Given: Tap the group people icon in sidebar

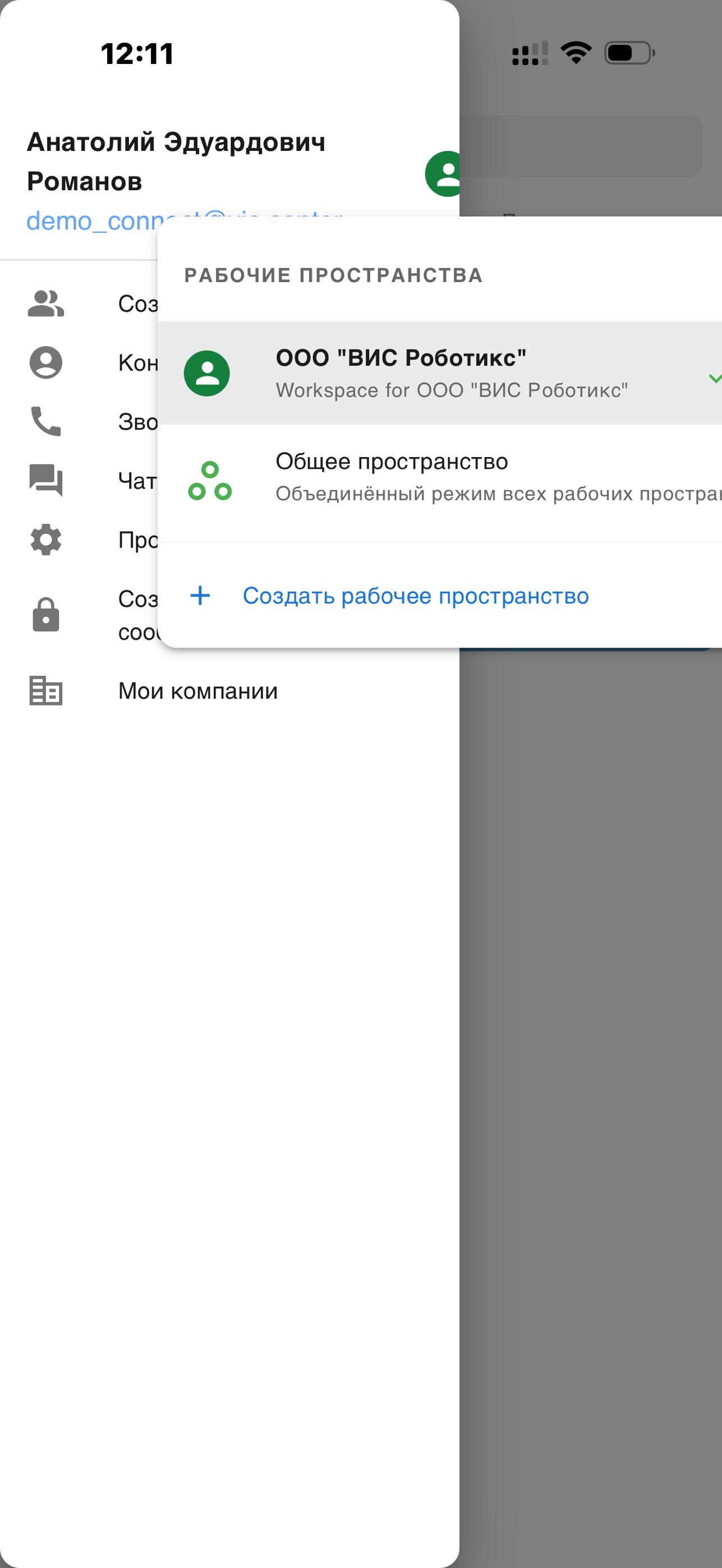Looking at the screenshot, I should (x=45, y=304).
